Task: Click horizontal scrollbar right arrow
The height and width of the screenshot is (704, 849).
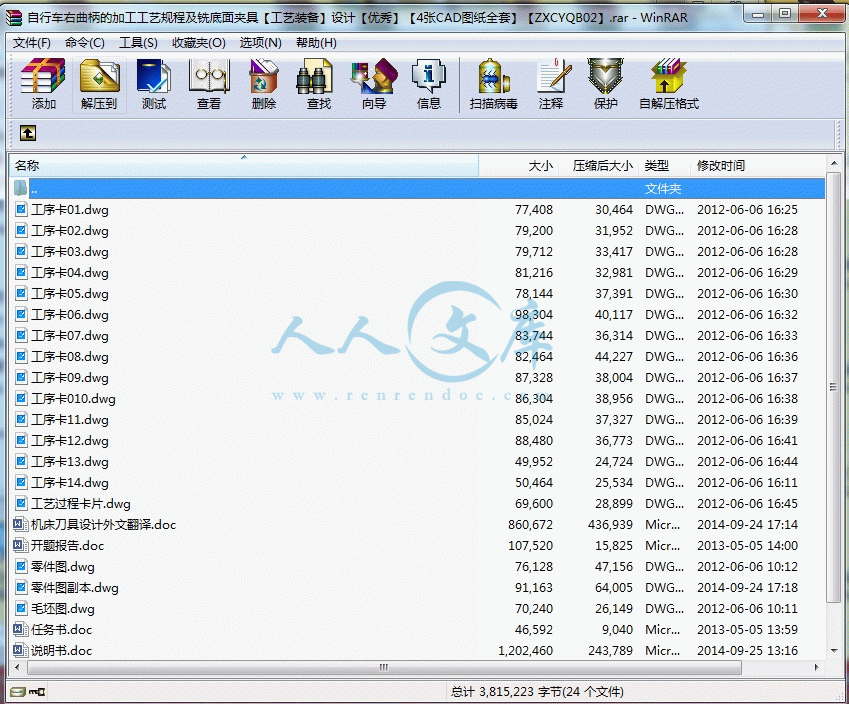Action: [x=817, y=667]
